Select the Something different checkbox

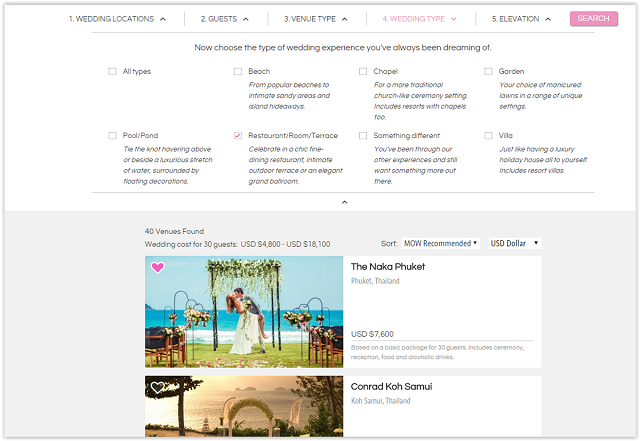coord(363,136)
